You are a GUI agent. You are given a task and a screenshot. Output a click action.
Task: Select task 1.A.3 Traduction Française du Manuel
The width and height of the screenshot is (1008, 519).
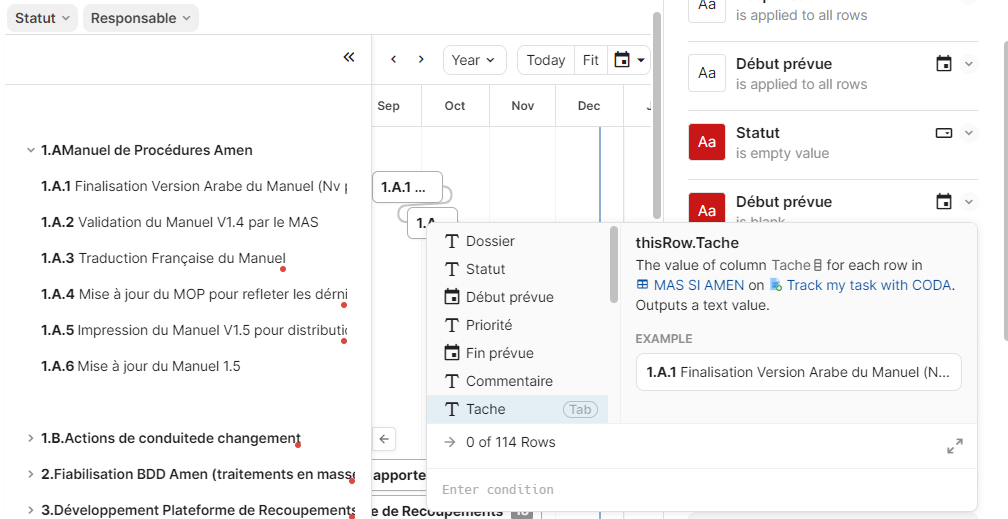163,259
